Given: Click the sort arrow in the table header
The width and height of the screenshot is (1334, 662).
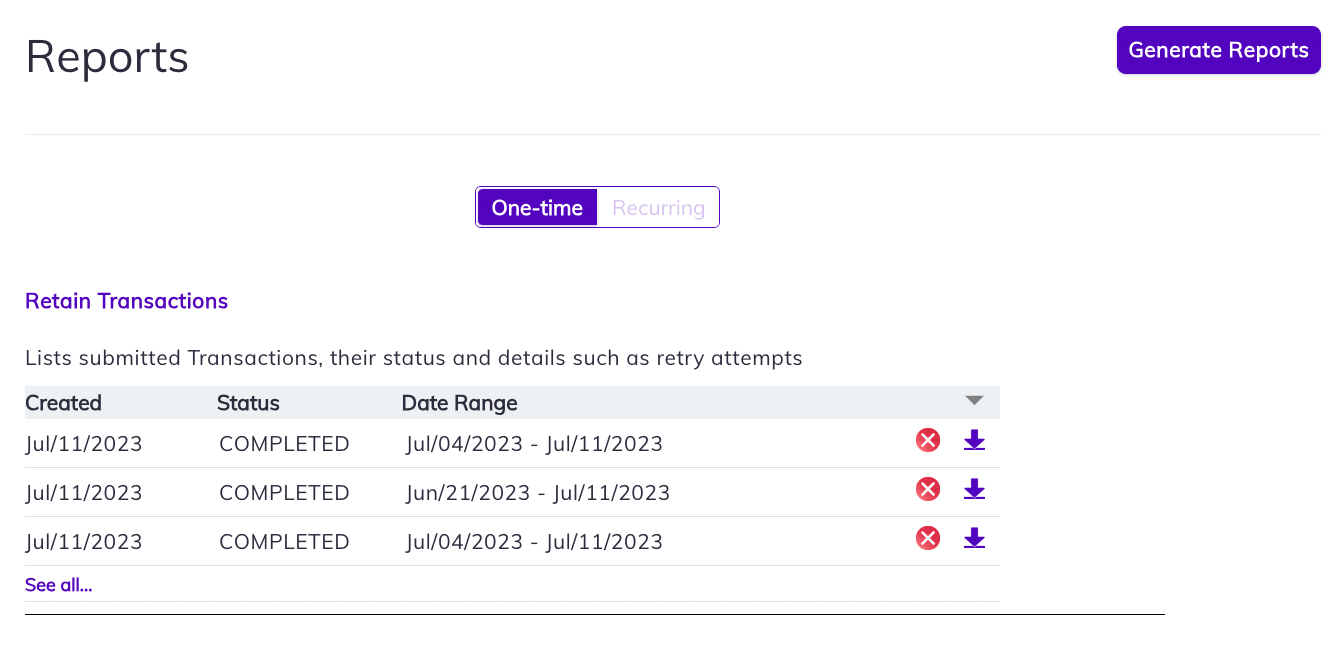Looking at the screenshot, I should tap(975, 401).
